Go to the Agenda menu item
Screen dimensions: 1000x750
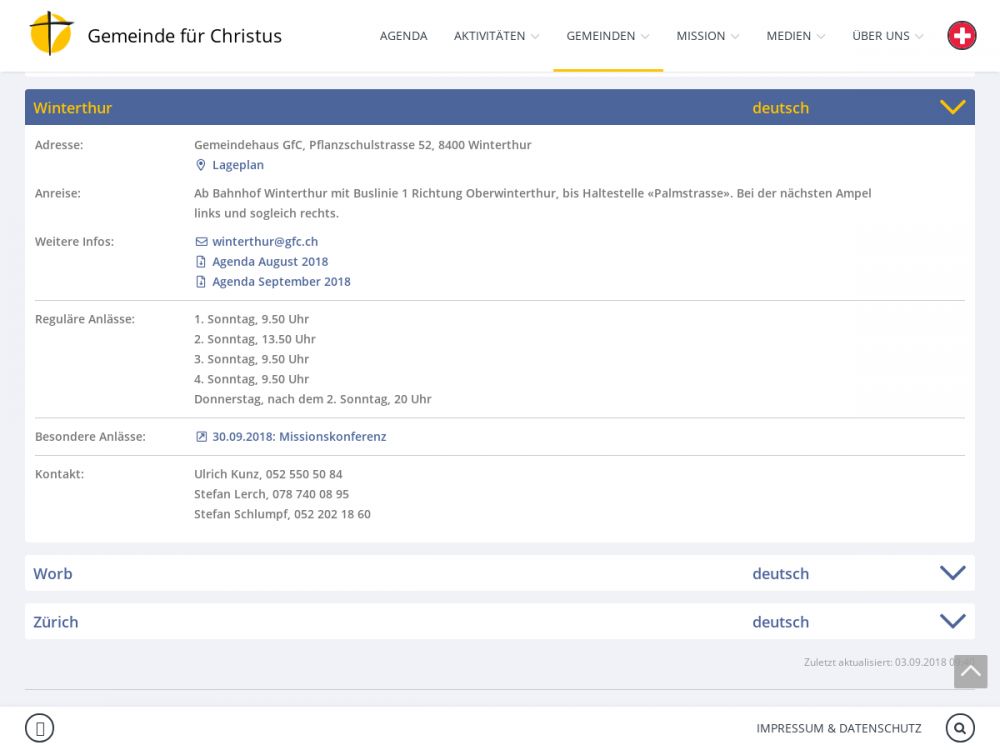403,36
